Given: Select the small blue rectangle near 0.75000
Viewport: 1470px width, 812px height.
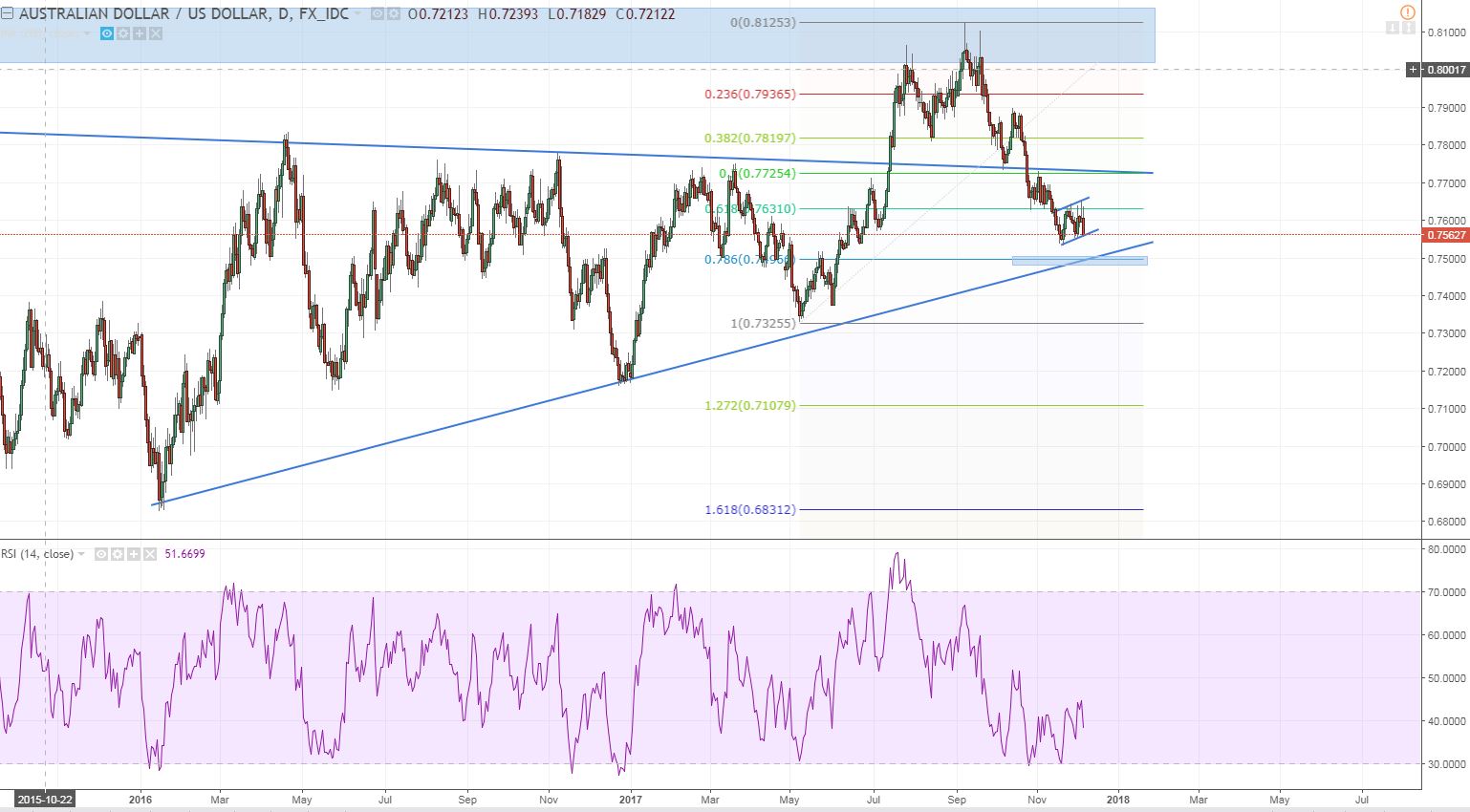Looking at the screenshot, I should click(1079, 260).
